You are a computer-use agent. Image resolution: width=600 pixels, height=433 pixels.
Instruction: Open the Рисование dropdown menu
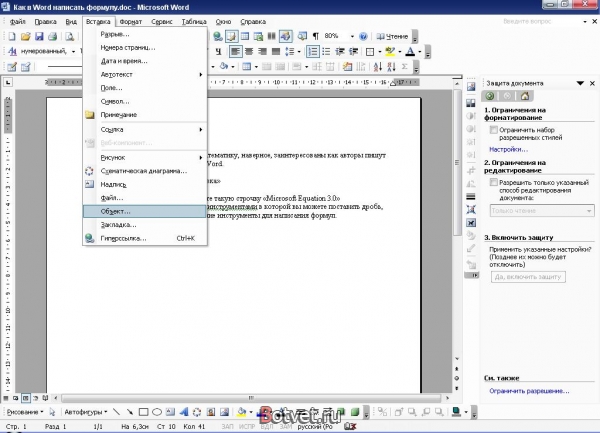pos(25,412)
